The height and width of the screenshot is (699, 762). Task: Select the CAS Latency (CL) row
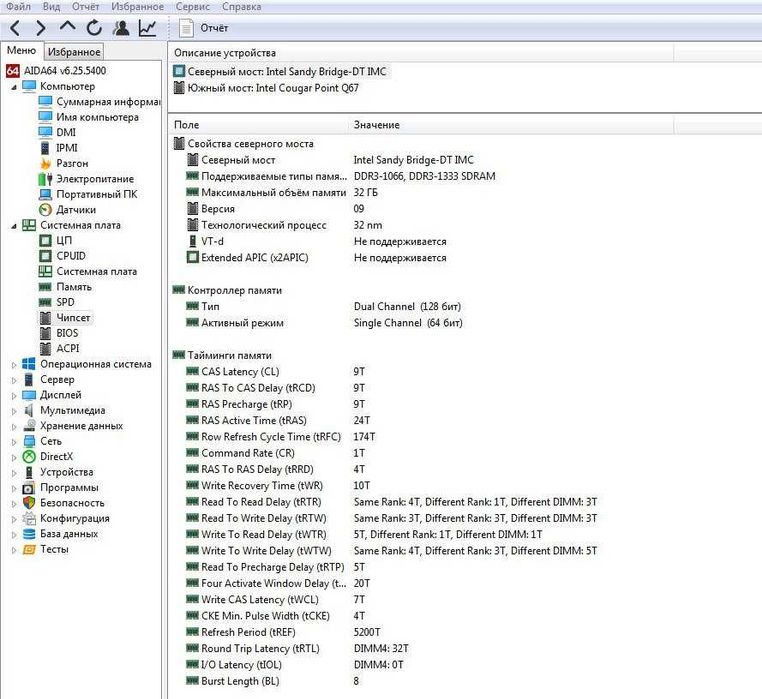click(x=275, y=372)
